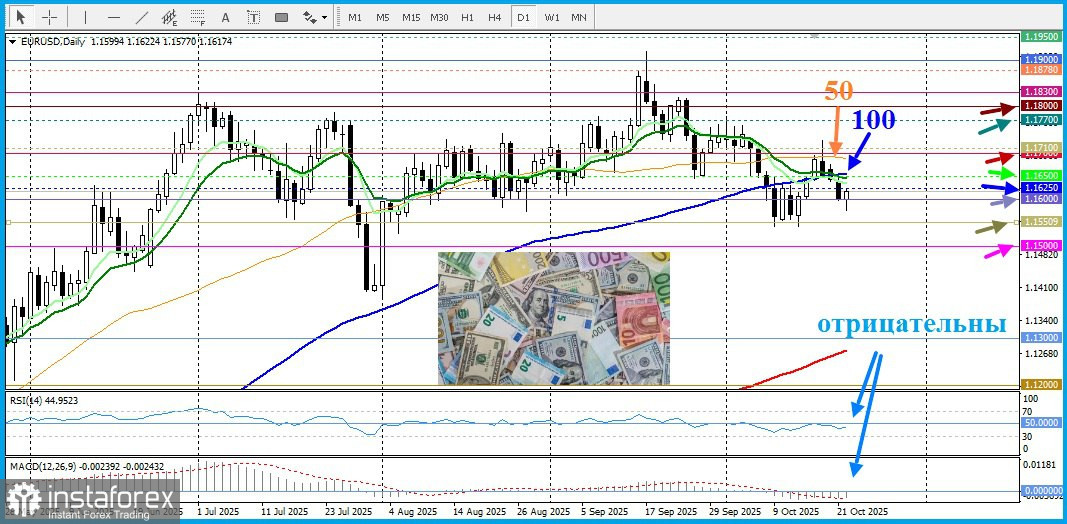Click the M15 timeframe button
1067x524 pixels.
click(411, 17)
